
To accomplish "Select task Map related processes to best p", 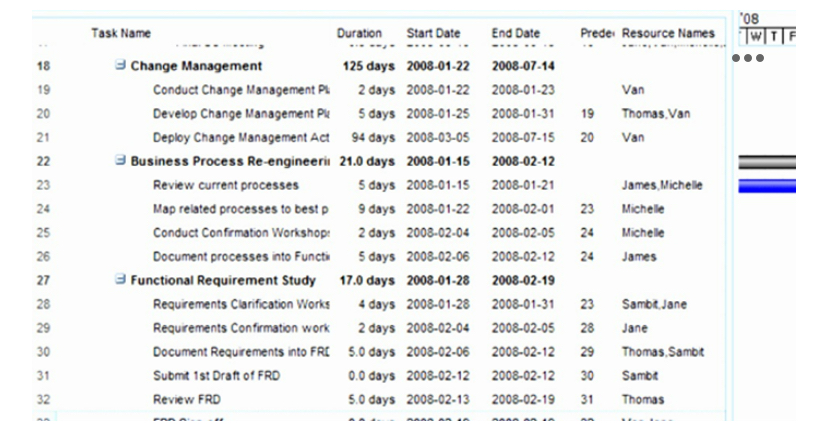I will pyautogui.click(x=241, y=209).
